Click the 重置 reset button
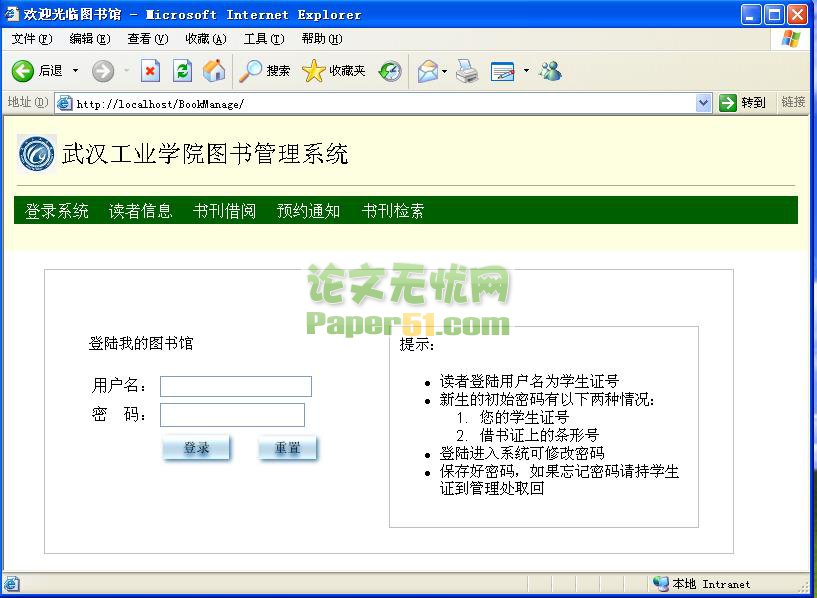 tap(287, 448)
